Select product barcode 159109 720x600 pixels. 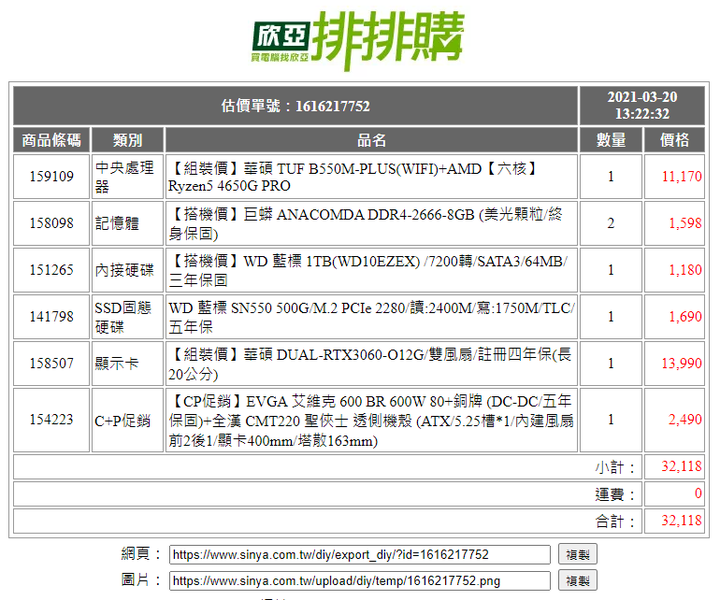tap(51, 176)
